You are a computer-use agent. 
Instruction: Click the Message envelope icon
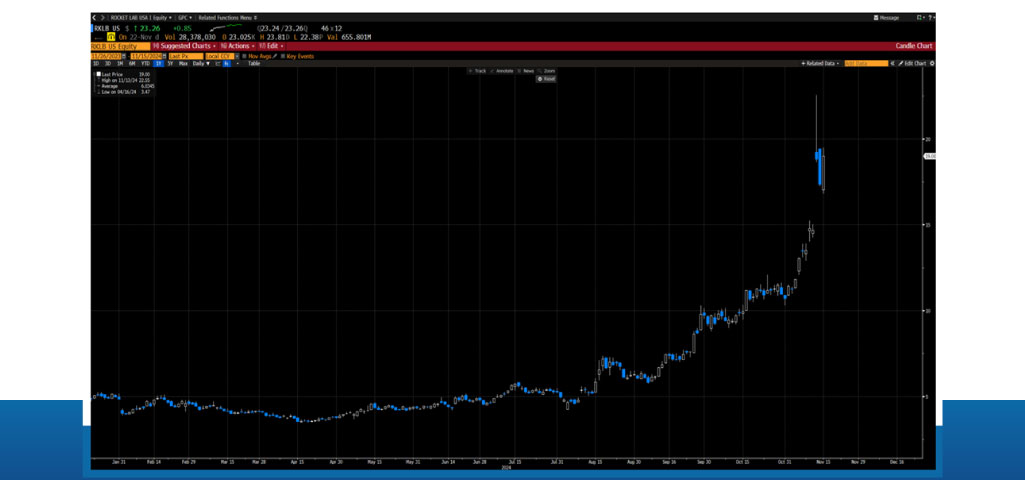tap(876, 17)
